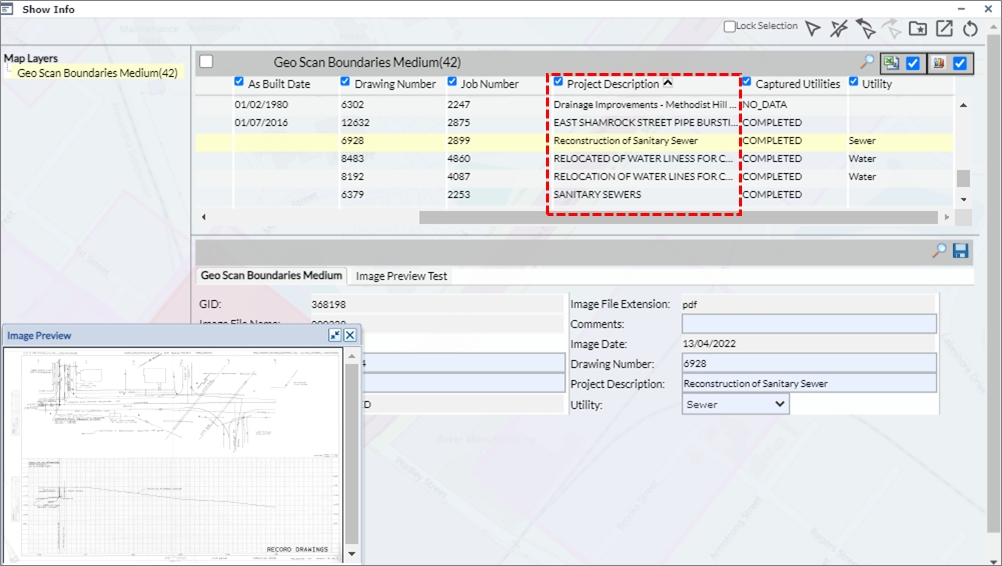Open the Utility dropdown showing Sewer
1002x566 pixels.
click(735, 404)
